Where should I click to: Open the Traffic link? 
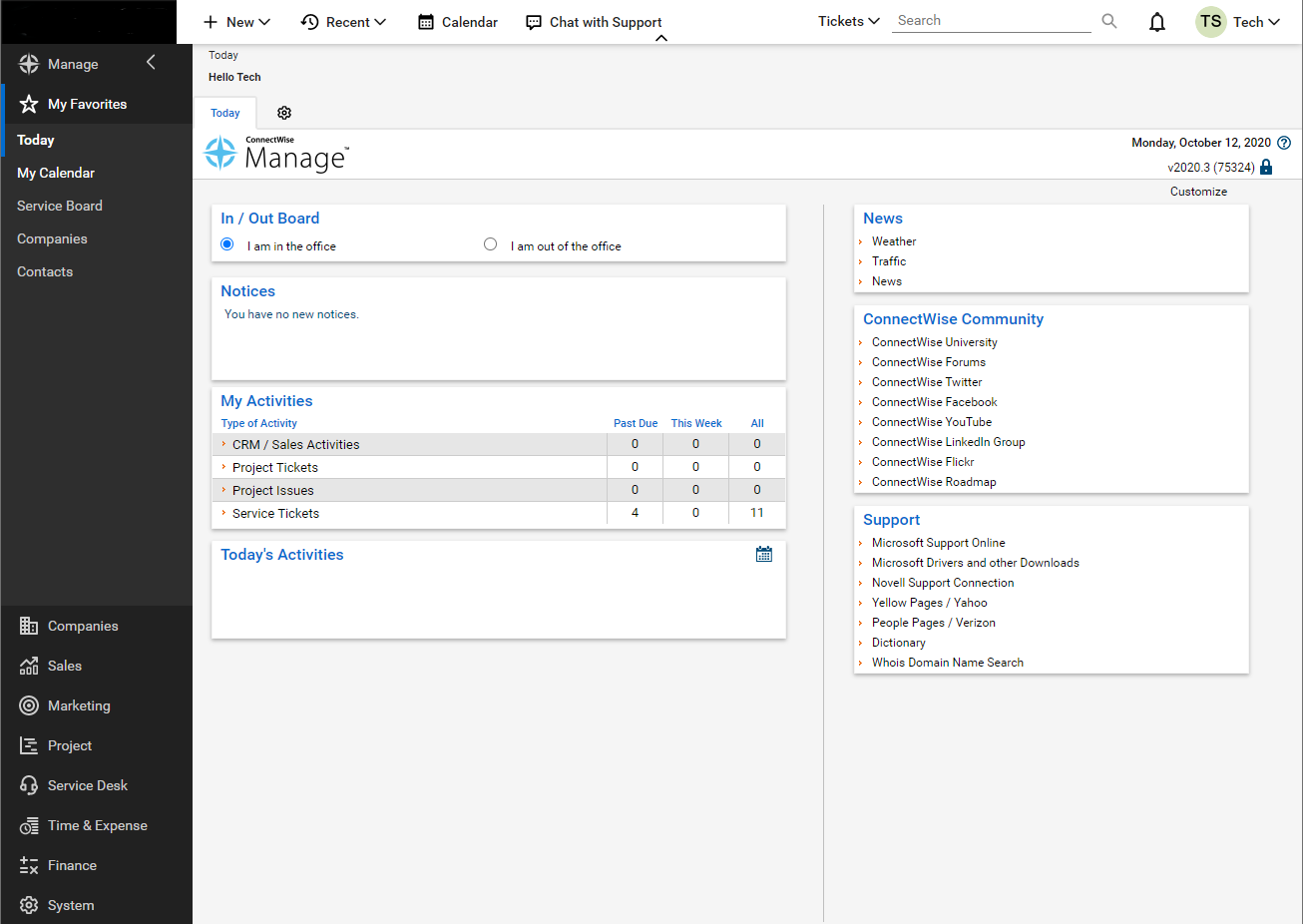889,261
